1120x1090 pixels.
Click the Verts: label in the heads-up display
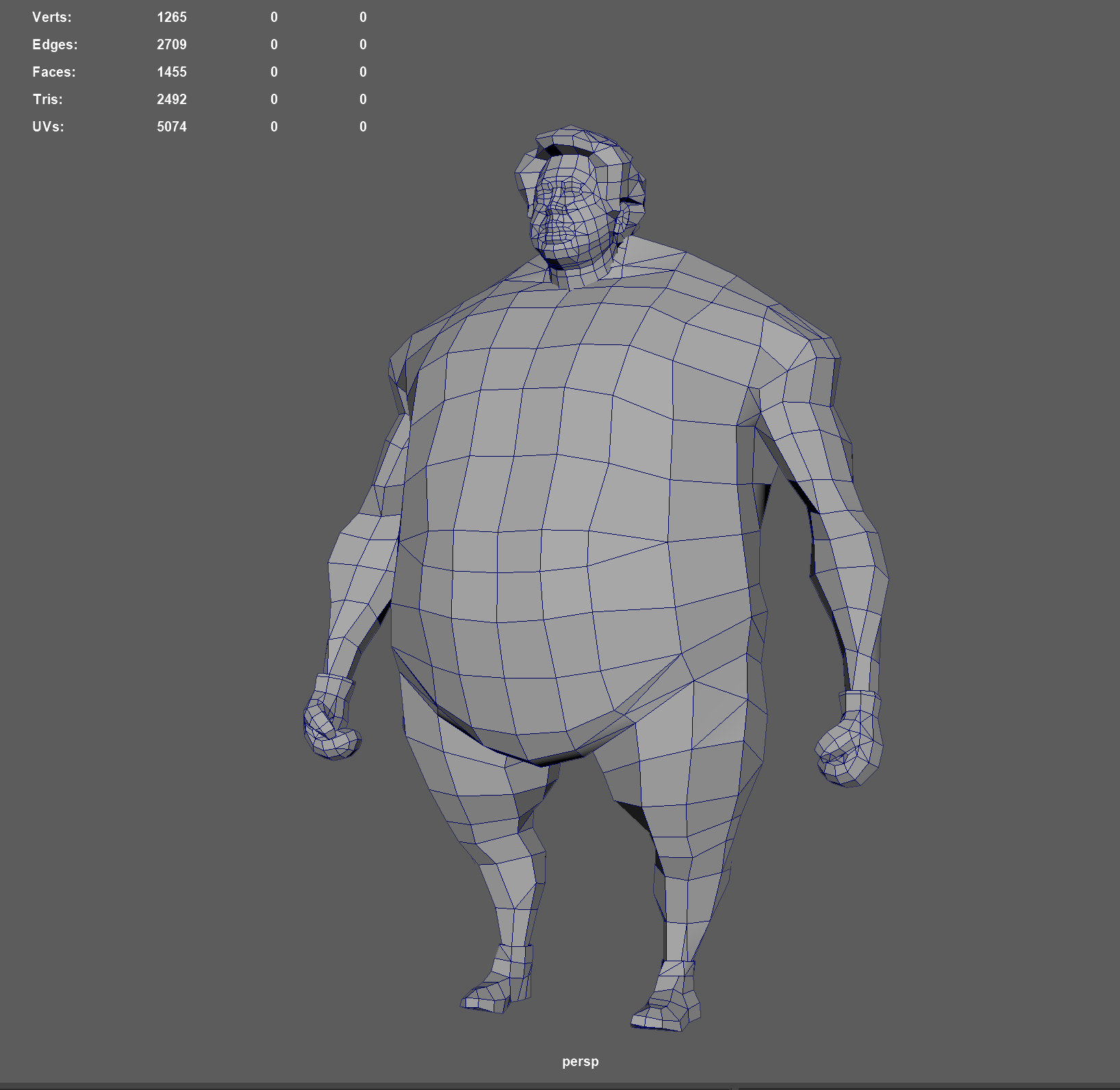(x=52, y=17)
